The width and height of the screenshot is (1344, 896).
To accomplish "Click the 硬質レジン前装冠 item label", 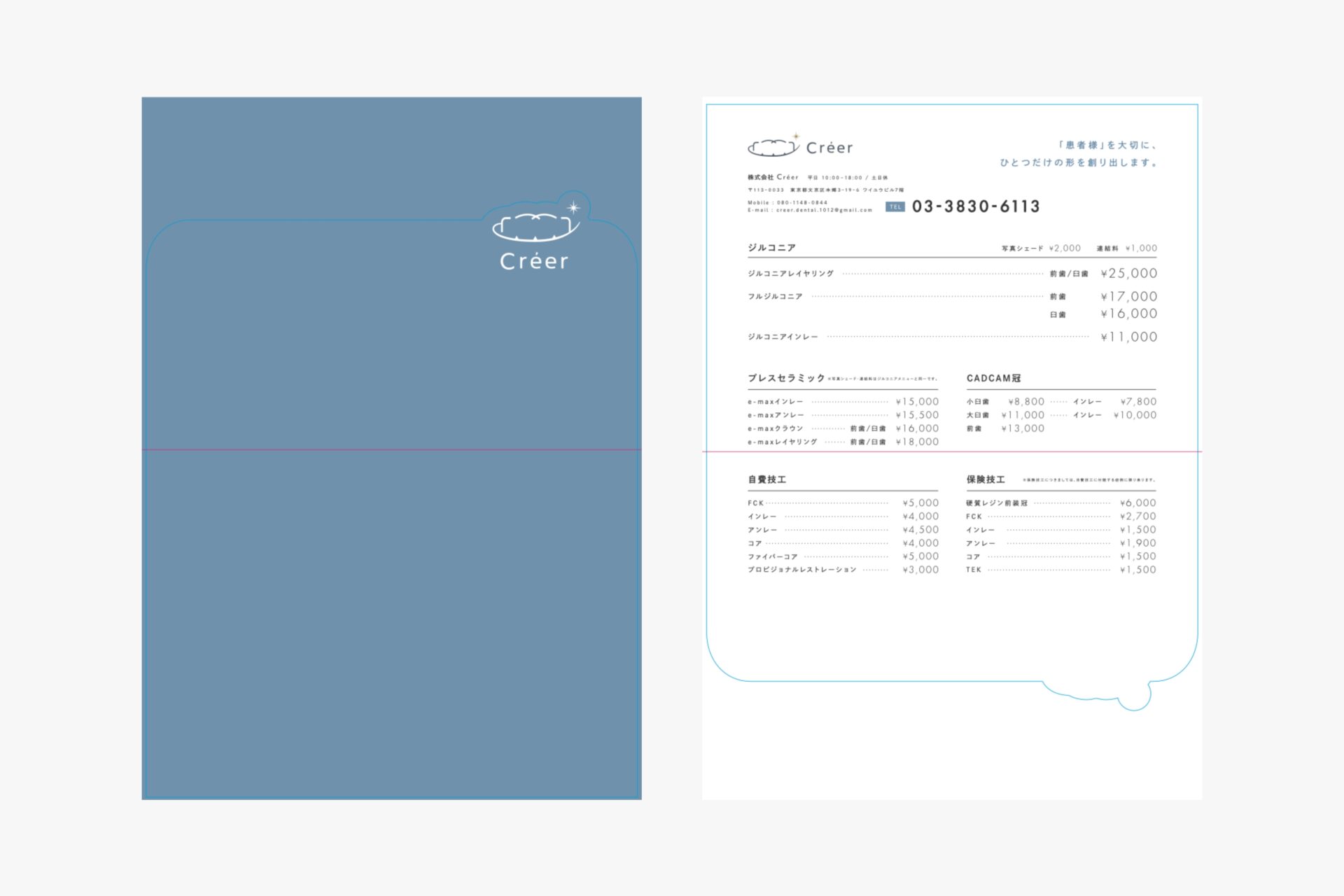I will (997, 503).
